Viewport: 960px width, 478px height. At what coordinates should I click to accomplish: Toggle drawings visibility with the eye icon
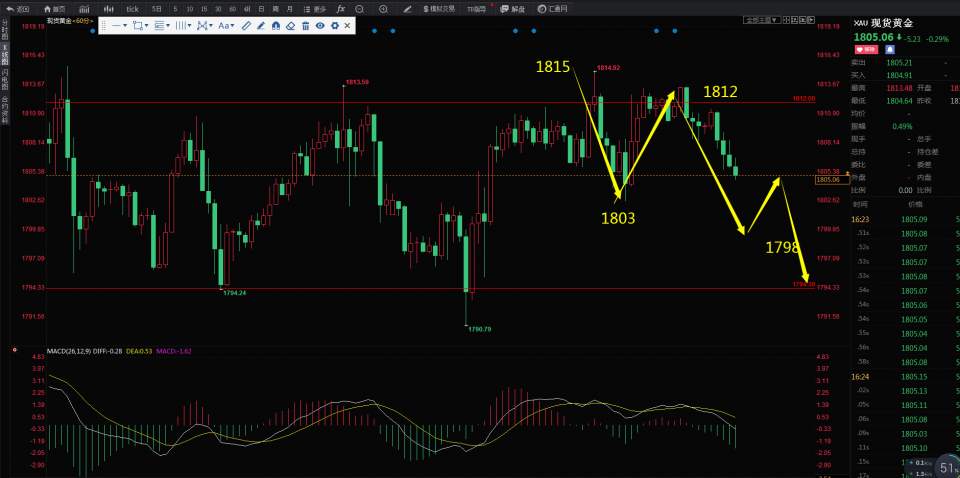[320, 26]
